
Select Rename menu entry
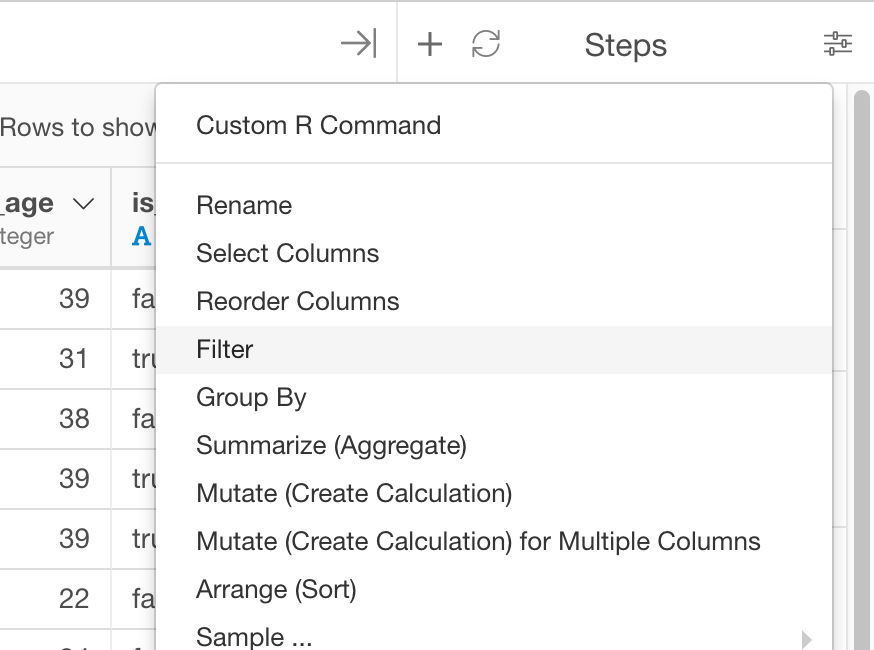coord(493,205)
